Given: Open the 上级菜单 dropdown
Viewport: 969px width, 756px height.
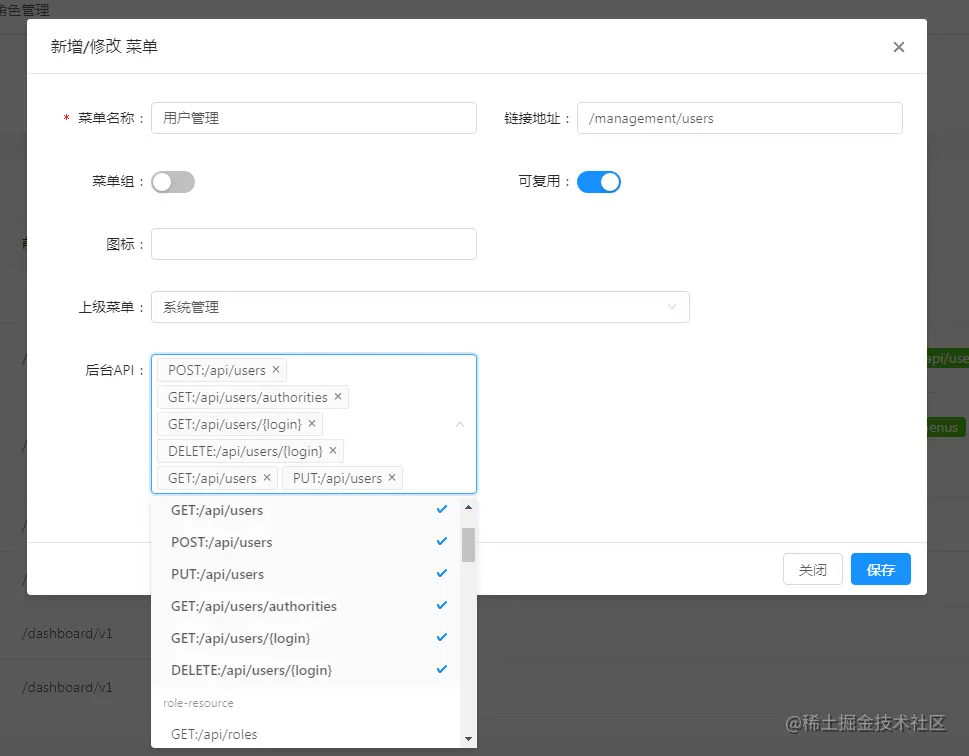Looking at the screenshot, I should pos(420,307).
